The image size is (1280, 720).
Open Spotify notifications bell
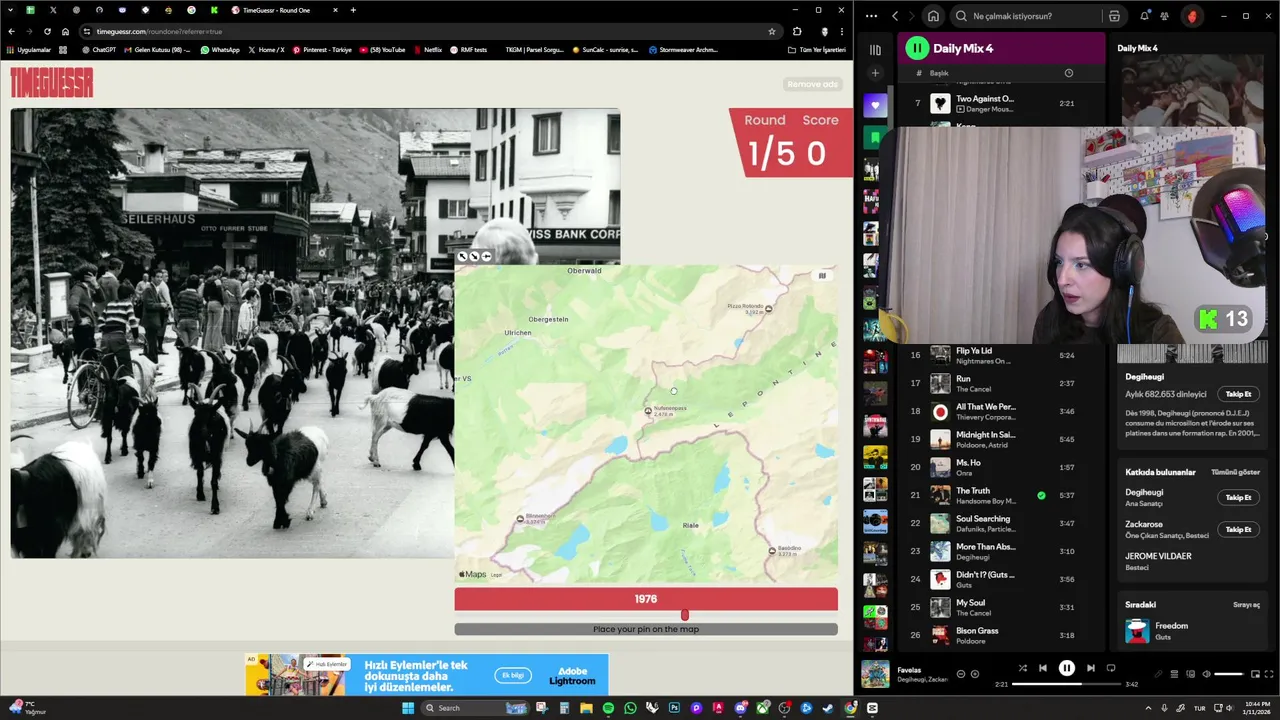coord(1144,16)
